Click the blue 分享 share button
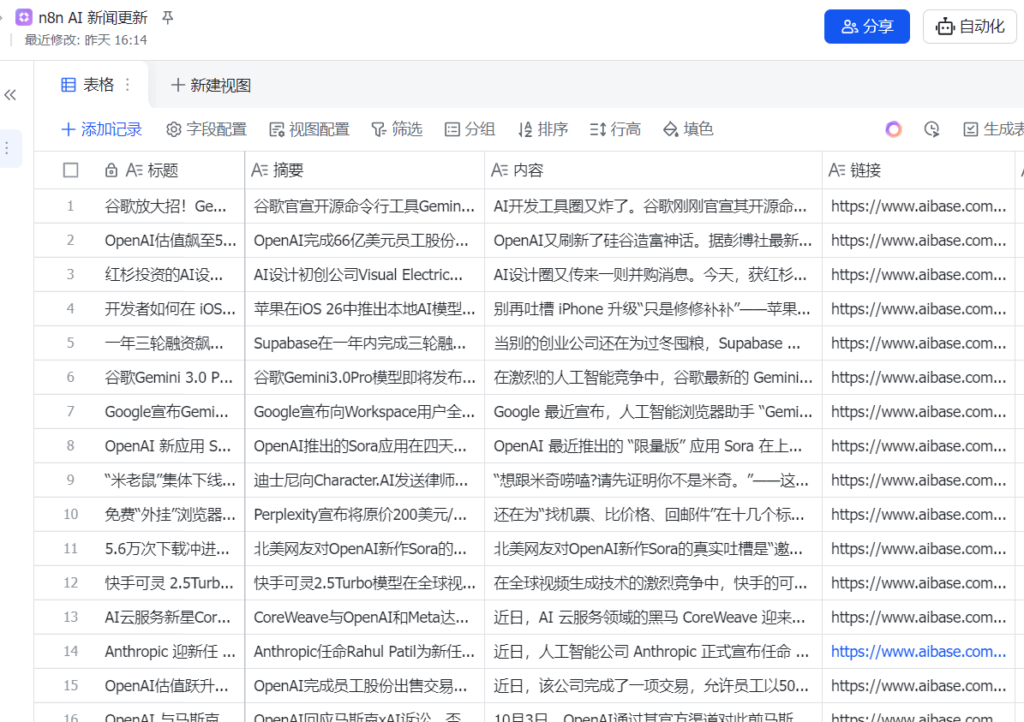 (x=866, y=27)
